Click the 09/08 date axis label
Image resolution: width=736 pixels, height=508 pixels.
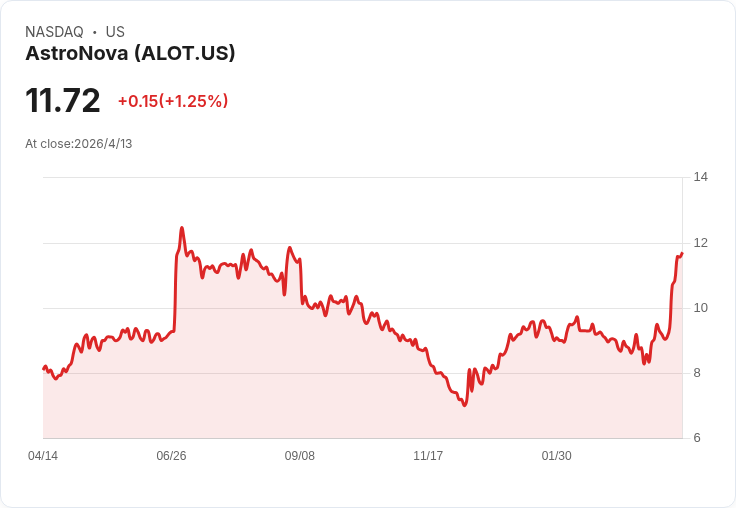[x=299, y=456]
